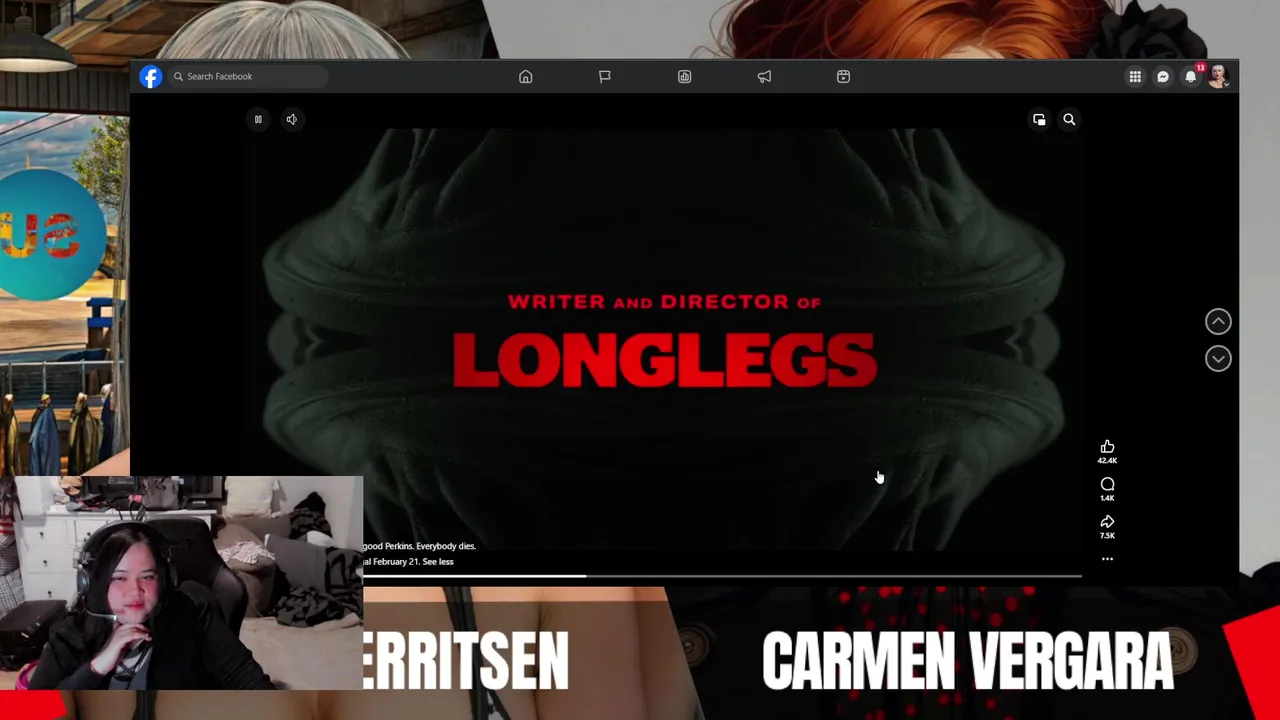Open the Ads megaphone tab

764,77
